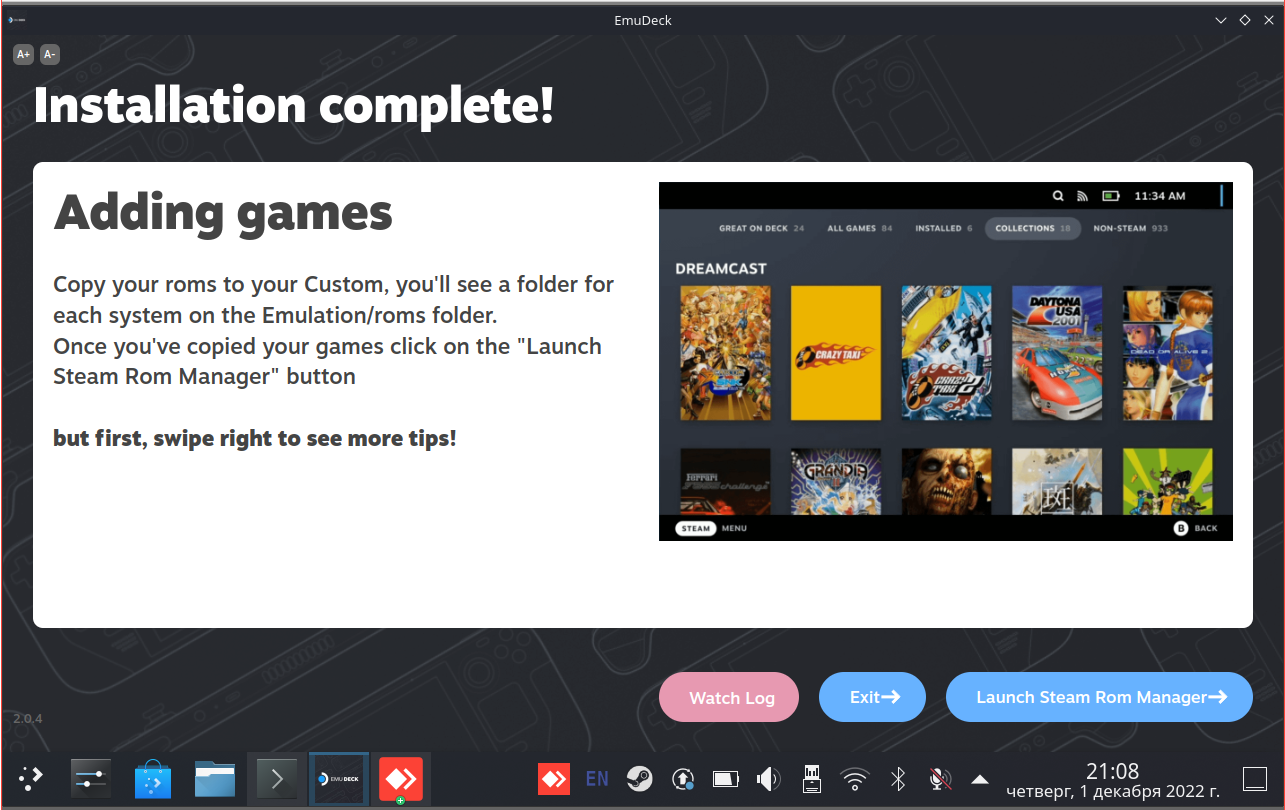1285x810 pixels.
Task: Switch to EmuDeck taskbar window entry
Action: tap(339, 778)
